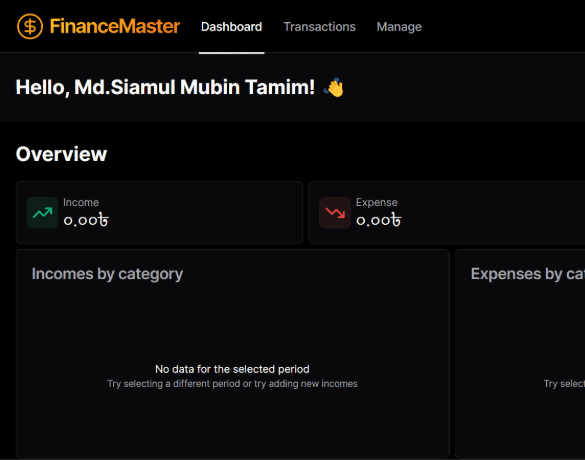Select the Income label in overview card
The width and height of the screenshot is (585, 460).
[81, 202]
